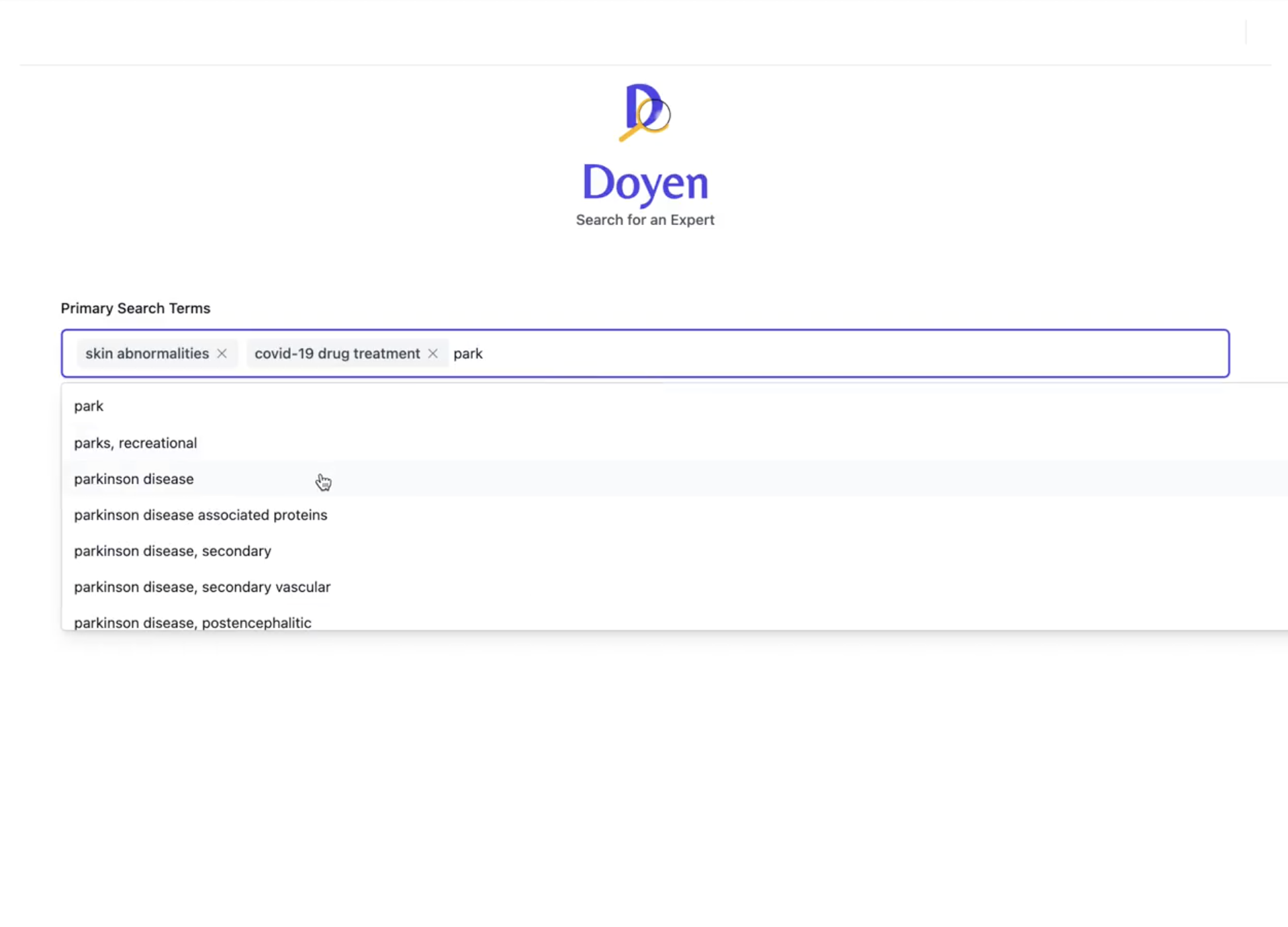Viewport: 1288px width, 927px height.
Task: Click the 'Primary Search Terms' label
Action: [x=135, y=308]
